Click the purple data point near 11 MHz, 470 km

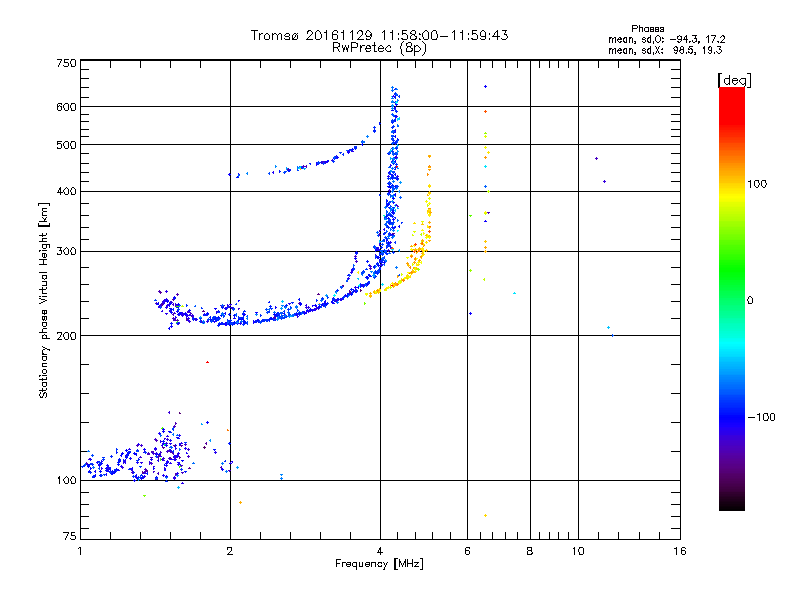(x=596, y=159)
